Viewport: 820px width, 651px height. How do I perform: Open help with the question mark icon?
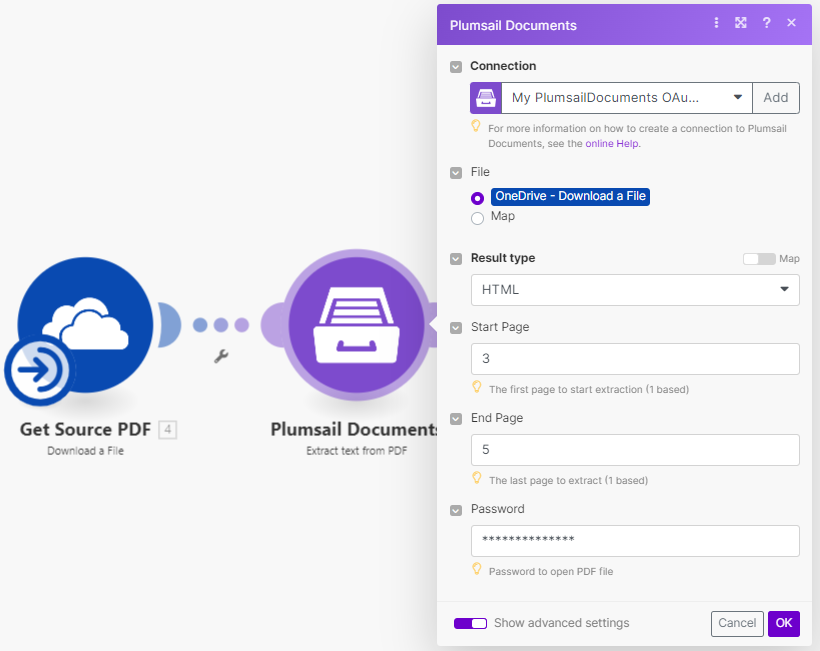point(766,22)
